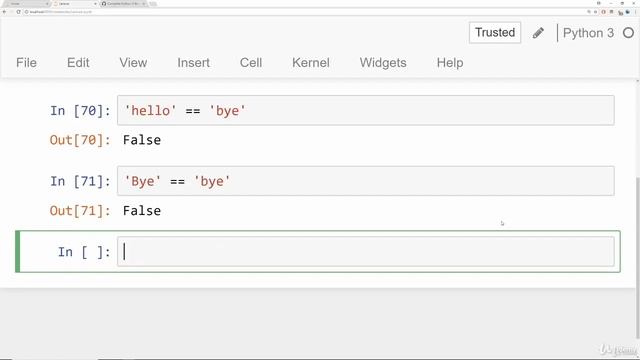Click the kernel idle circle indicator
Viewport: 640px width, 360px height.
pyautogui.click(x=629, y=33)
